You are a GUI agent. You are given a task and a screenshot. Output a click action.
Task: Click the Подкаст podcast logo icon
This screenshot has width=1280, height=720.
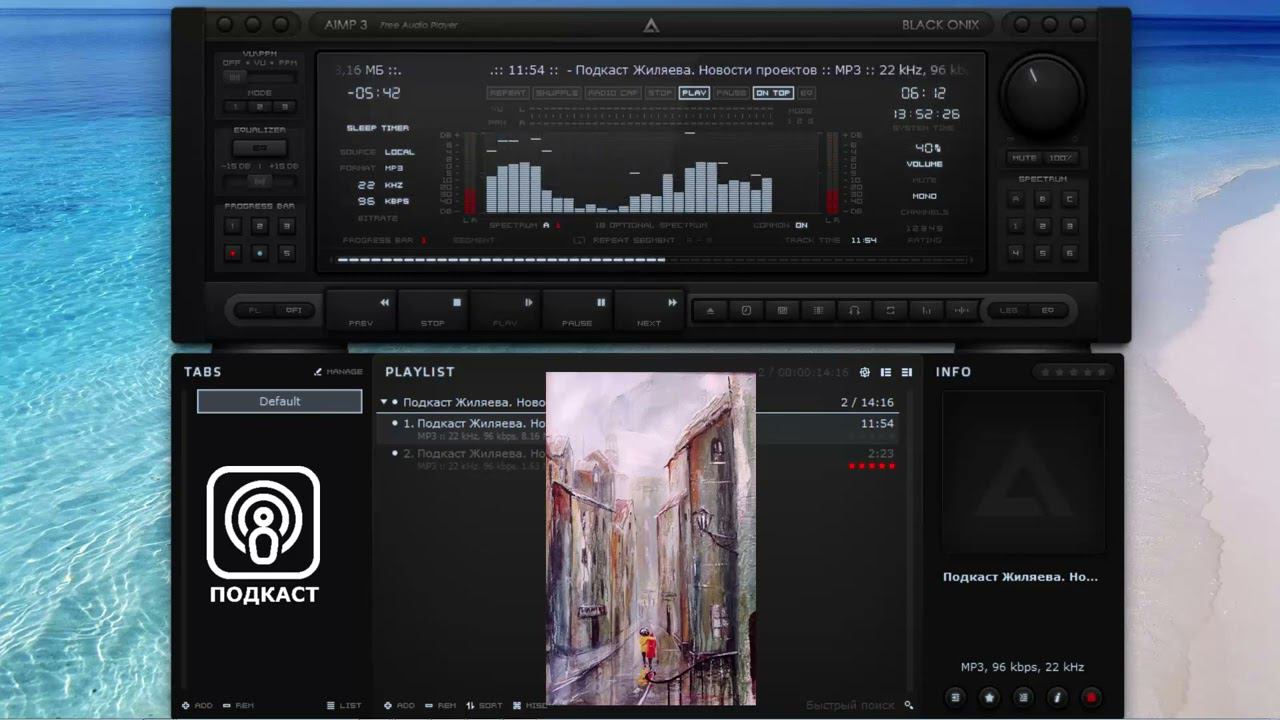click(x=264, y=534)
